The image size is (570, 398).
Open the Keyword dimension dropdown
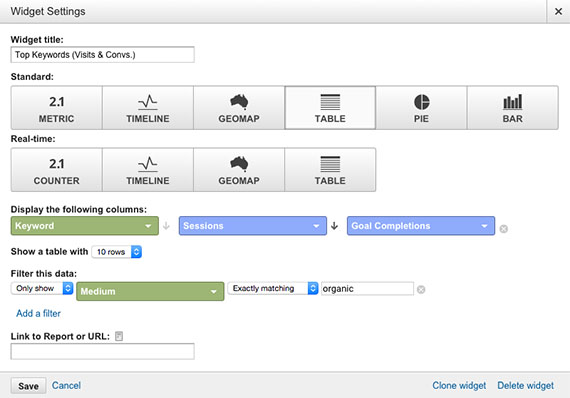85,226
